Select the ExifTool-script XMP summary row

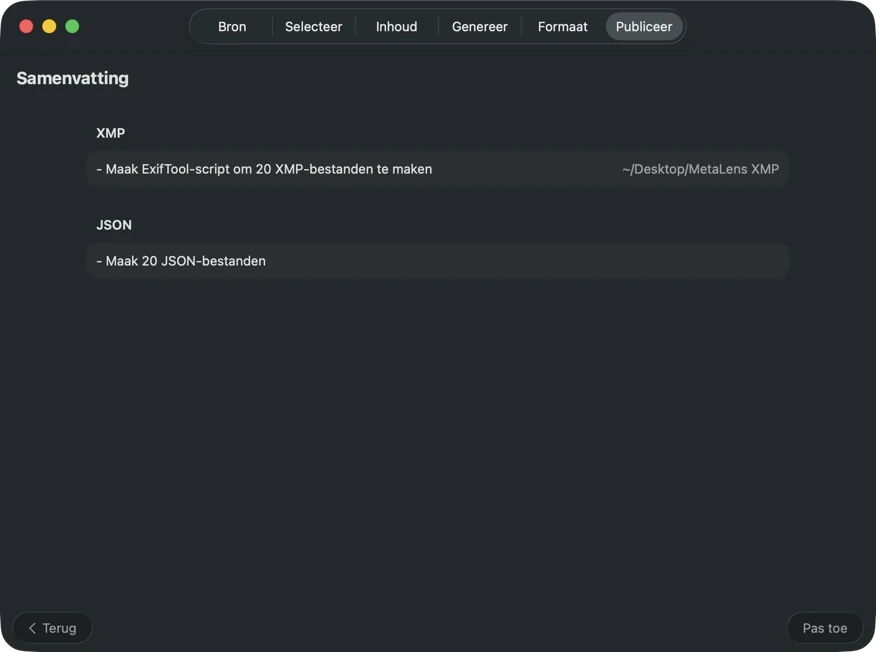(438, 168)
